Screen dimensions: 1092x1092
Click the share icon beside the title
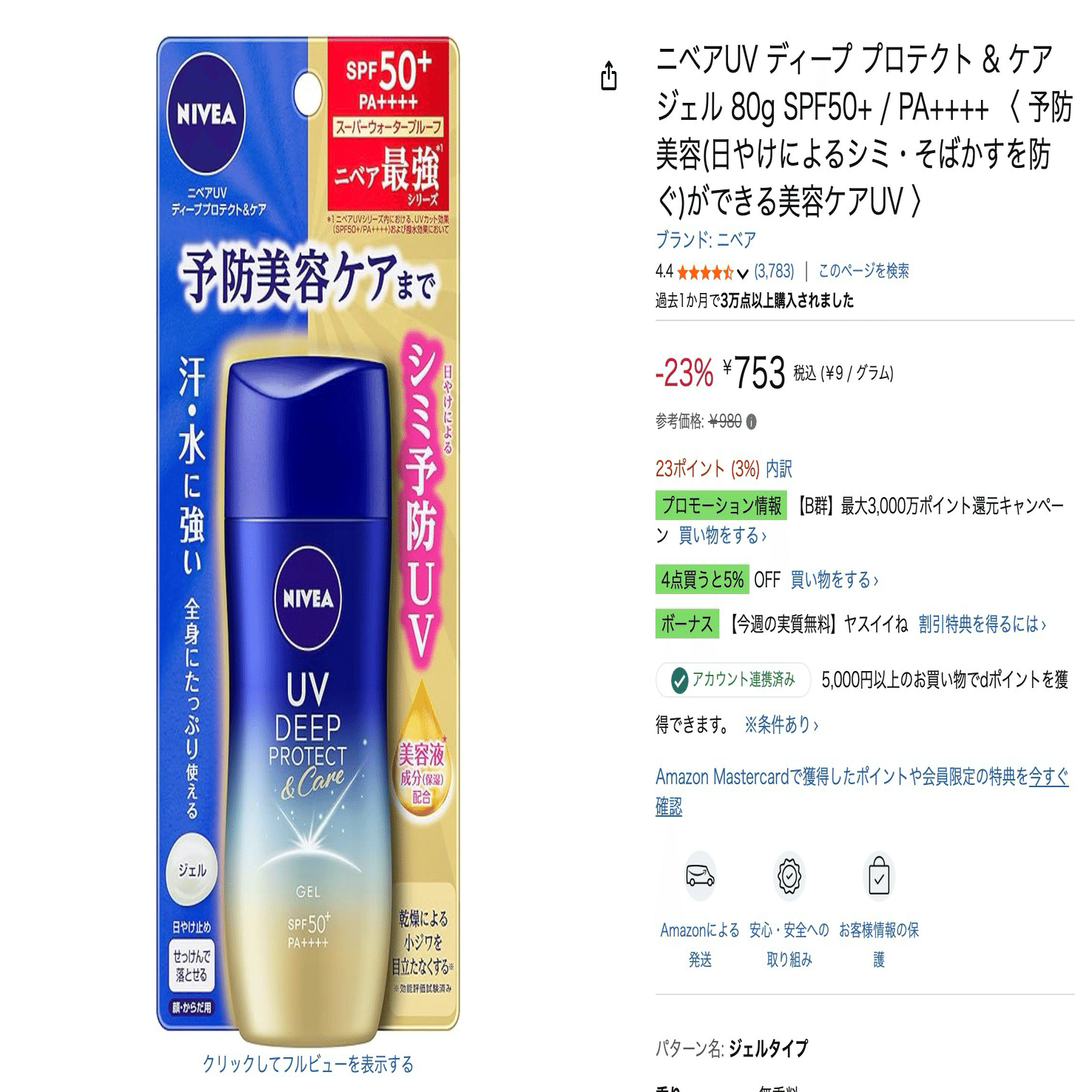tap(608, 75)
